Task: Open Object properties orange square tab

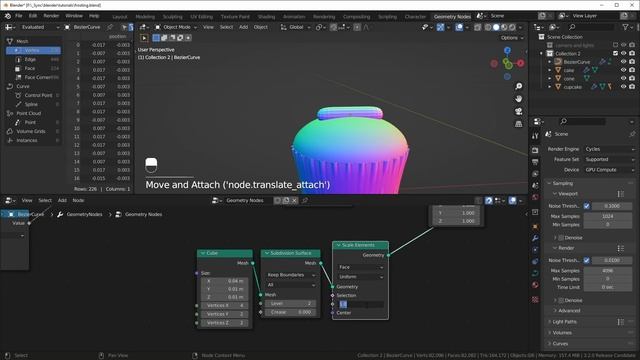Action: click(535, 226)
